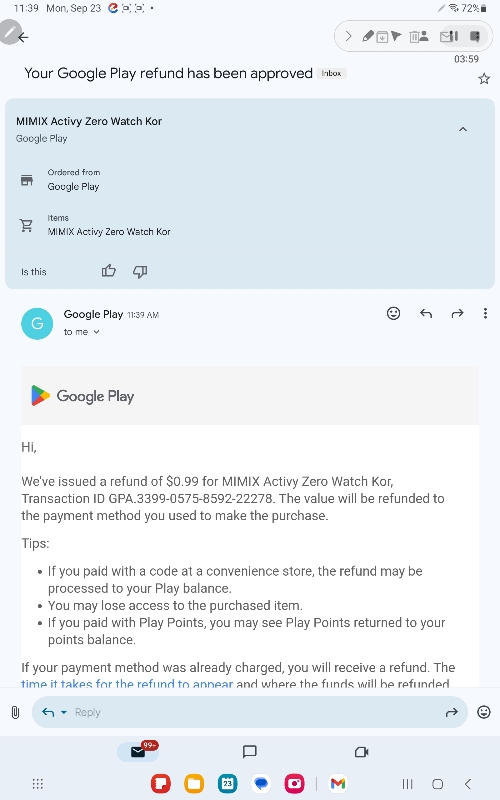Go back using the arrow at top left
The height and width of the screenshot is (800, 500).
coord(23,37)
